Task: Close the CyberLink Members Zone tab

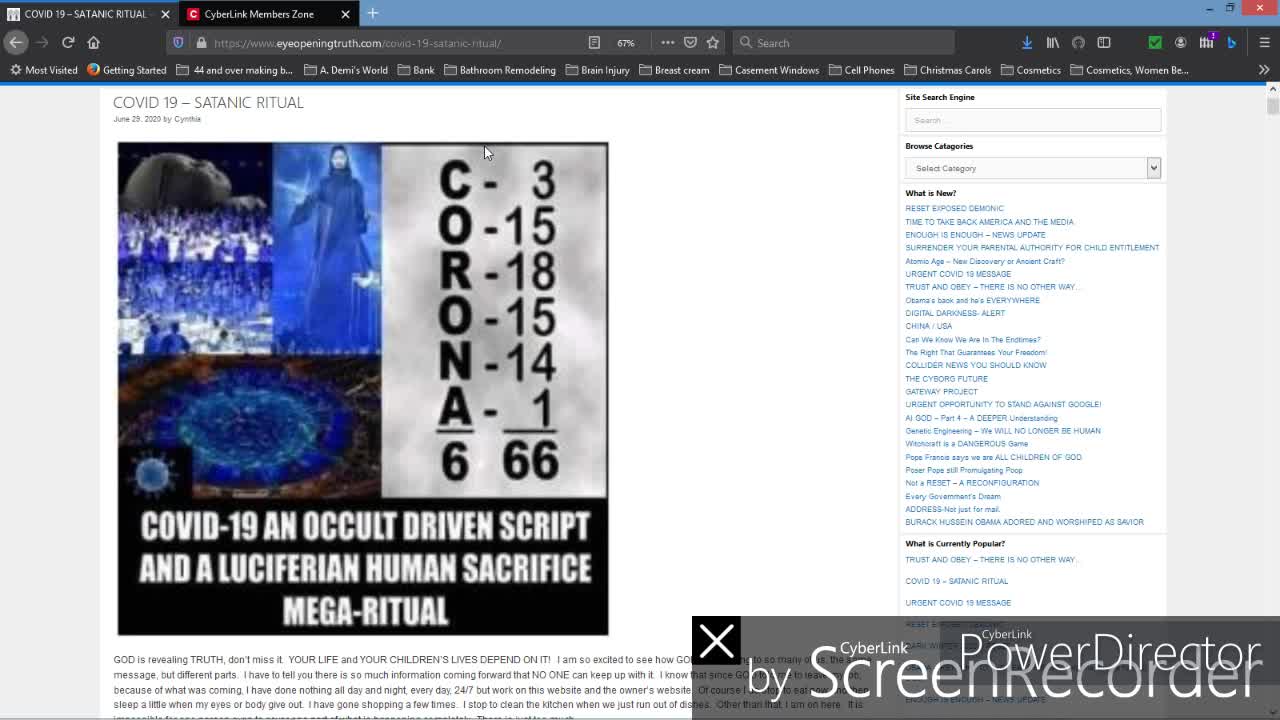Action: tap(345, 14)
